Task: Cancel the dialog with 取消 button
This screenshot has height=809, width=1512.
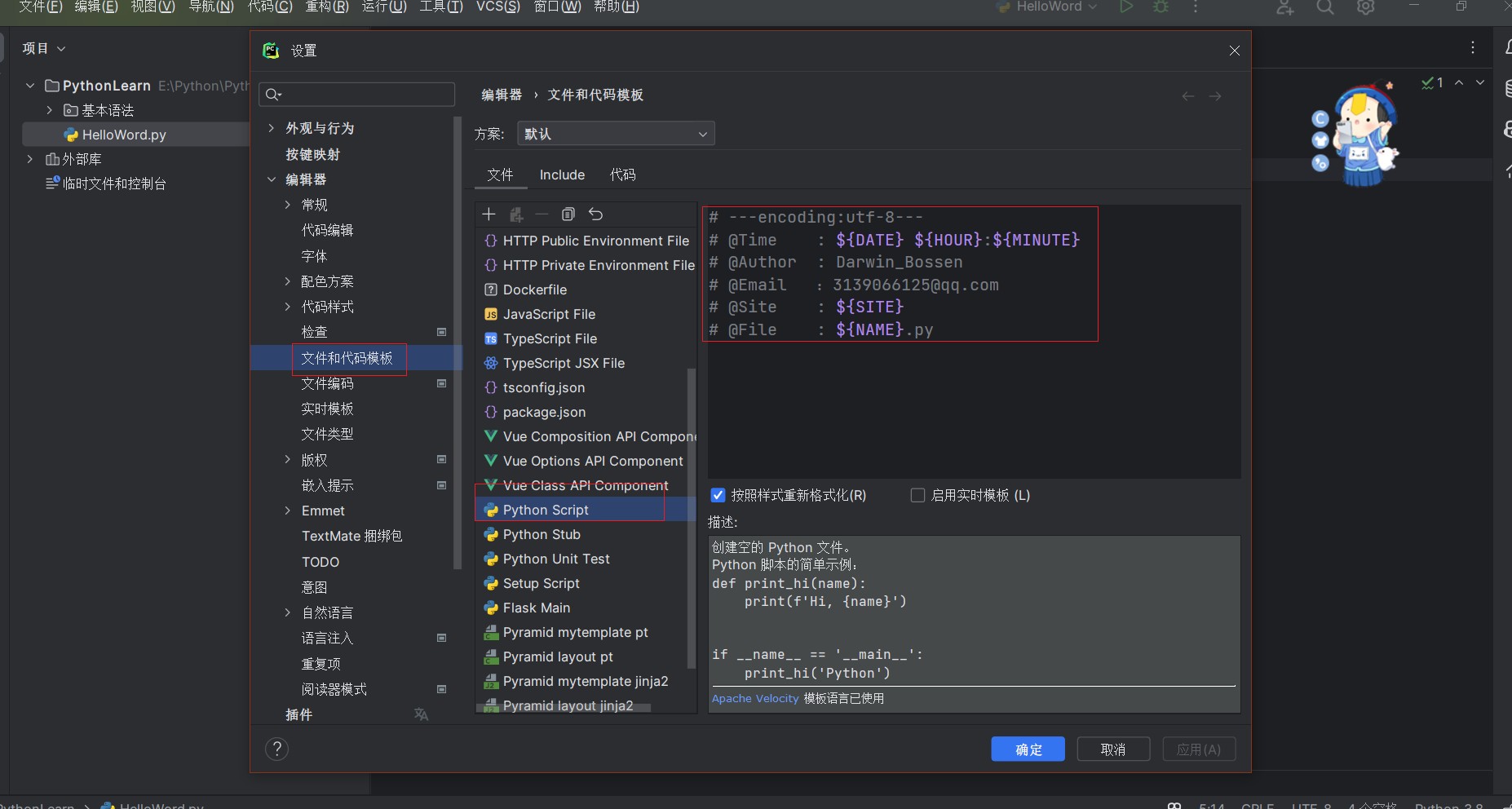Action: click(1113, 749)
